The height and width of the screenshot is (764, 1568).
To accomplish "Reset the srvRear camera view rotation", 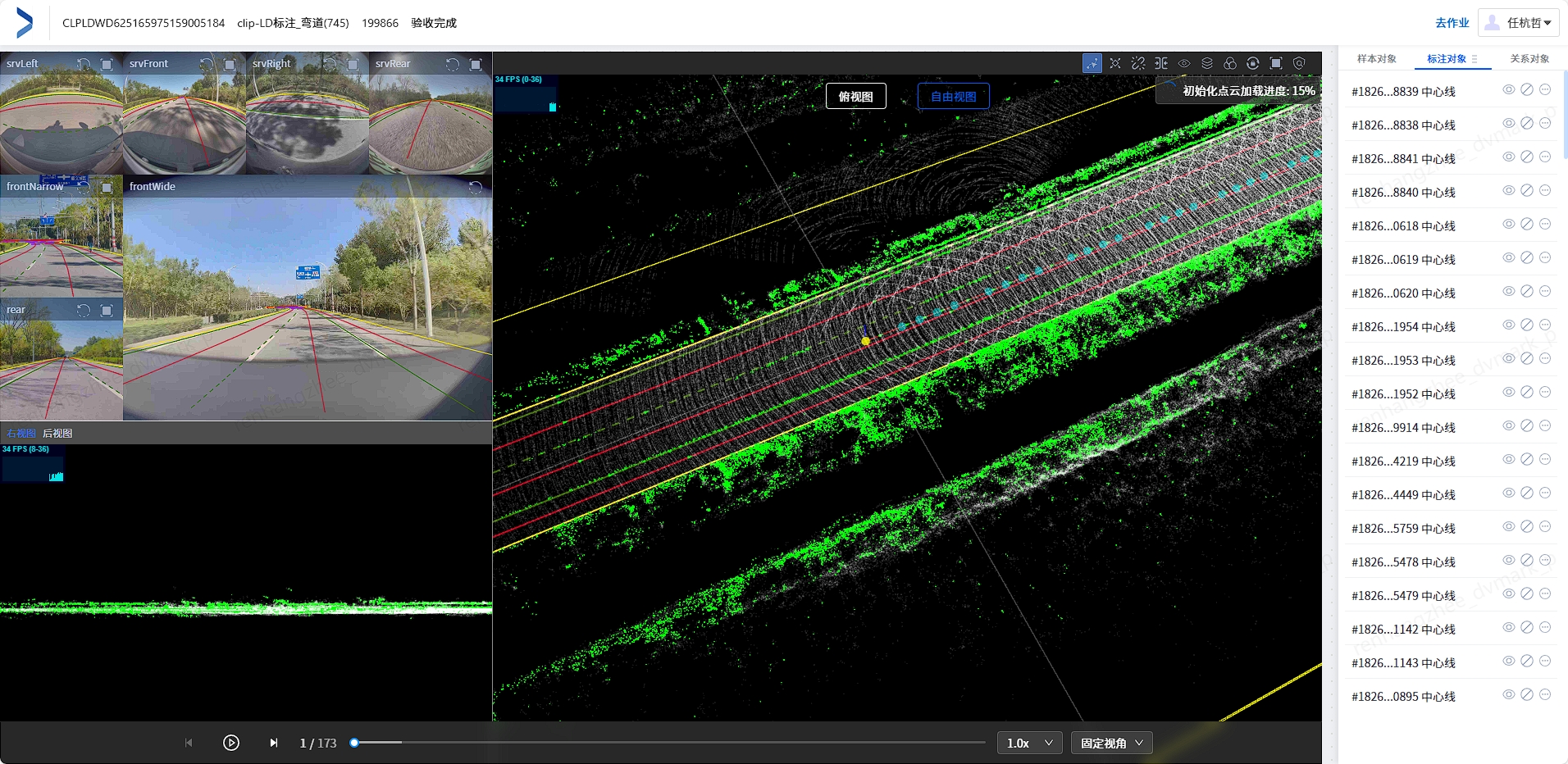I will tap(452, 64).
